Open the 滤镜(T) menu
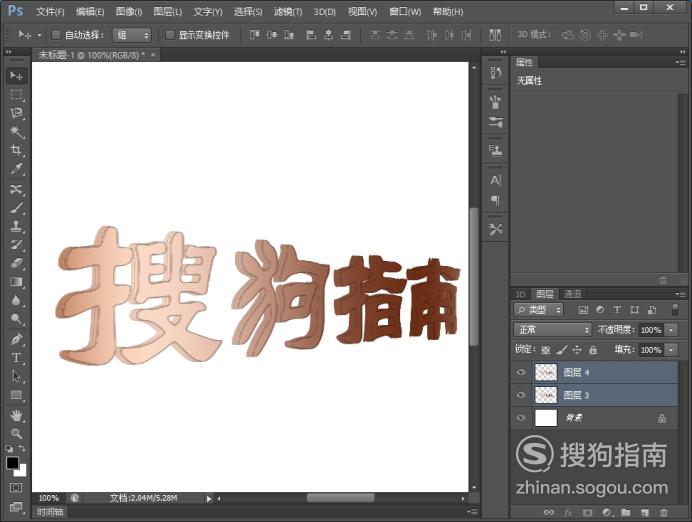Screen dimensions: 692x522 287,12
